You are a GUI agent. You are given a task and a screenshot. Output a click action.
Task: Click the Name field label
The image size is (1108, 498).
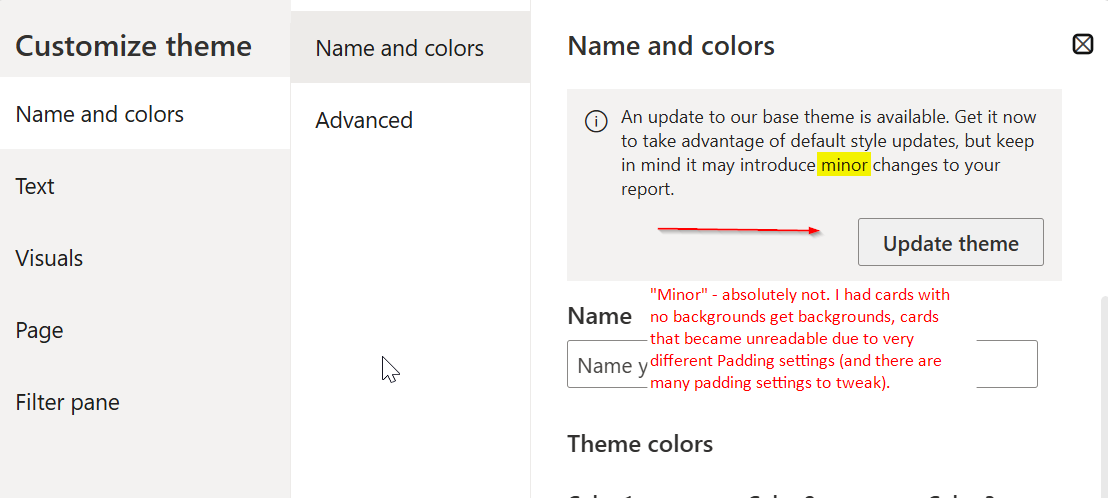click(599, 316)
